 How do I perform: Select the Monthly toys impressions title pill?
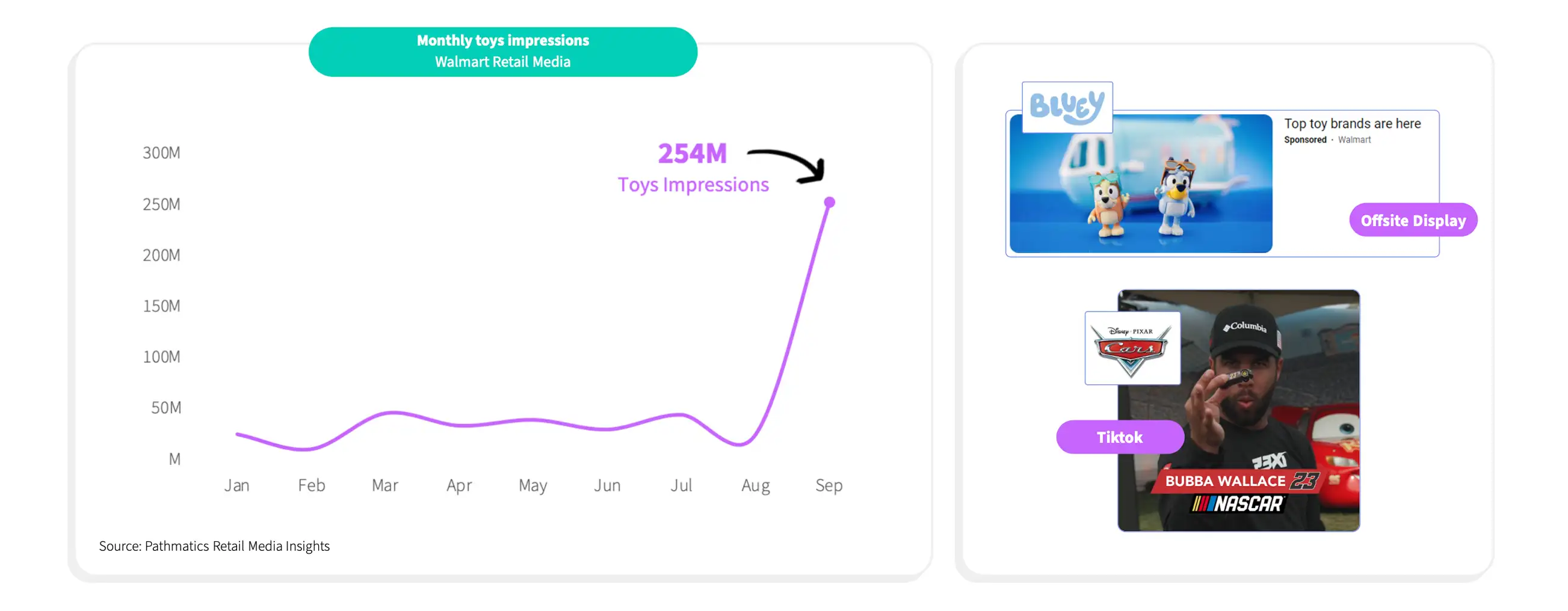[503, 51]
